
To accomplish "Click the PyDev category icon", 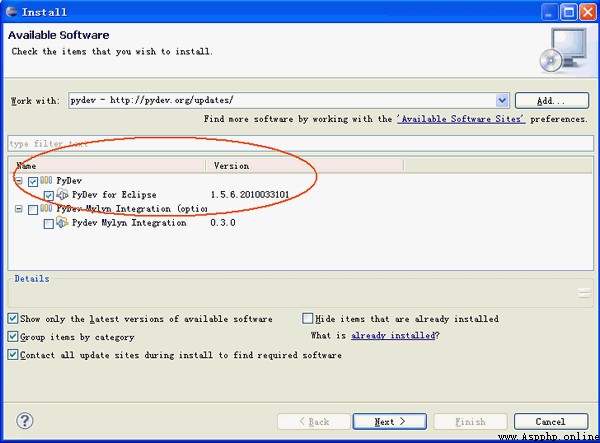I will pyautogui.click(x=46, y=180).
